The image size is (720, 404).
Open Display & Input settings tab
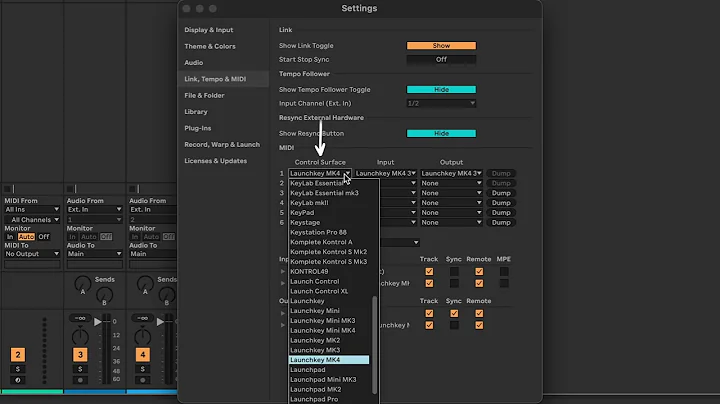tap(209, 30)
